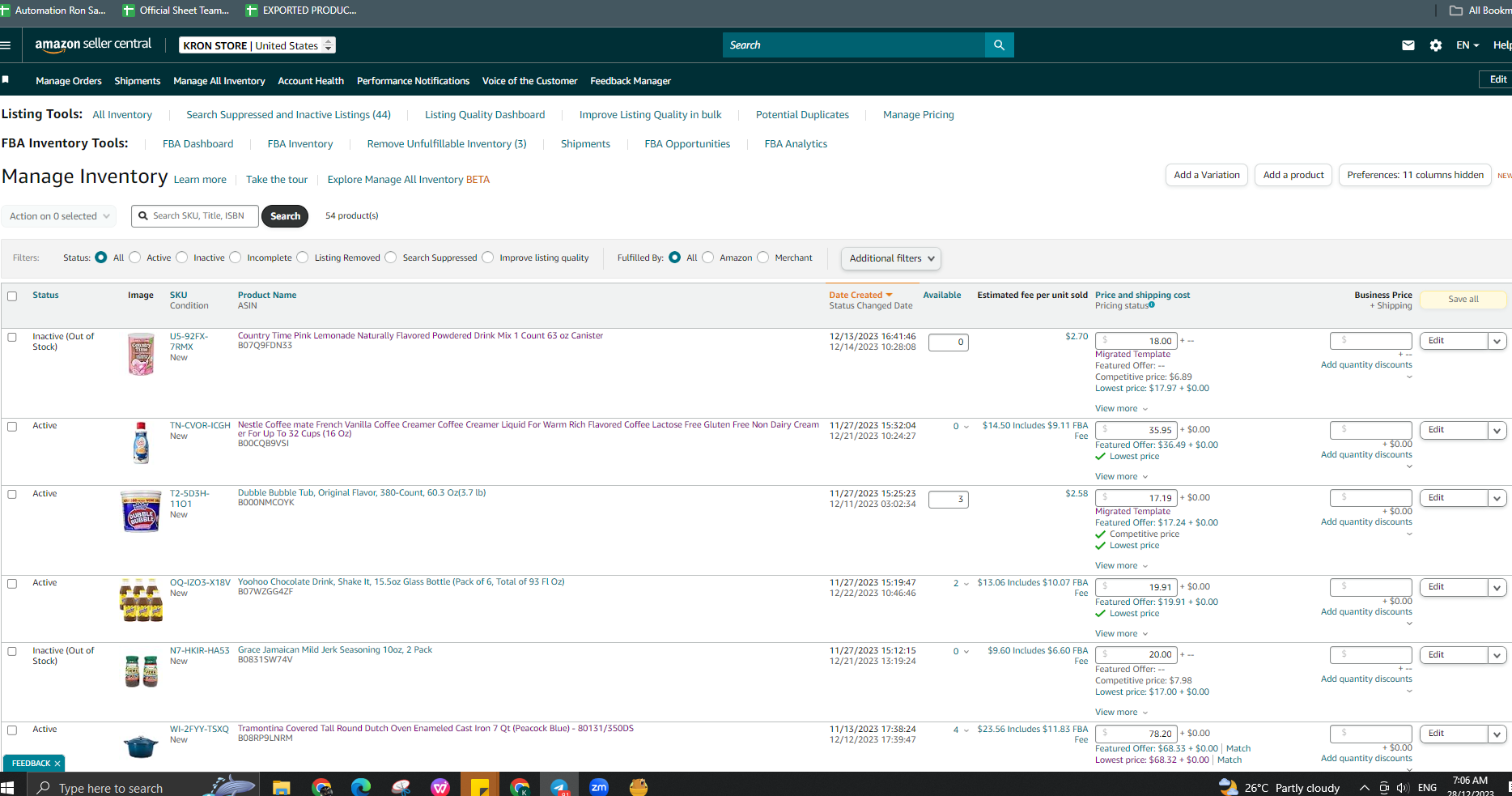Open Edit dropdown arrow for Yoohoo row

pyautogui.click(x=1497, y=587)
